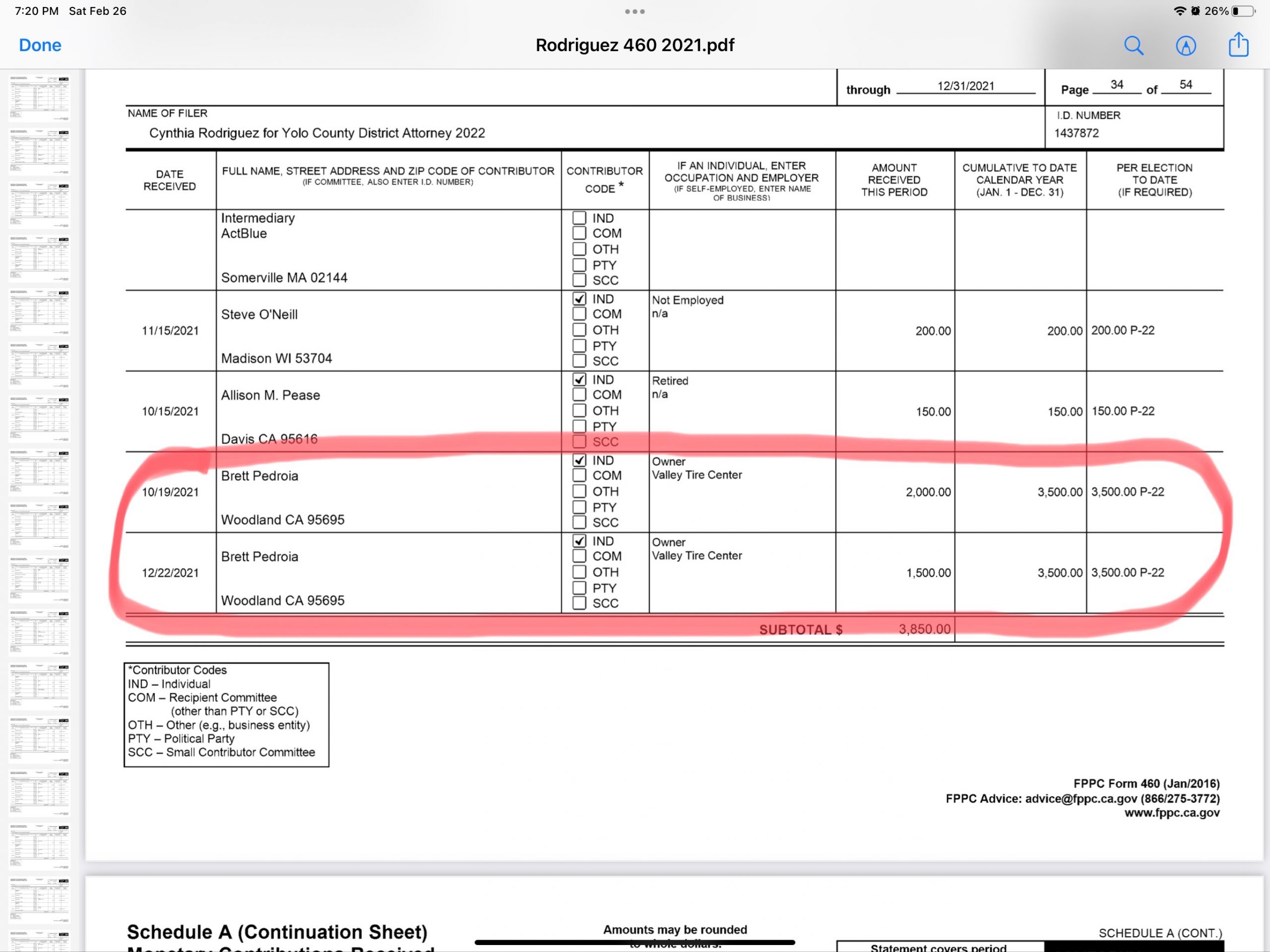Check the IND box in ActBlue row
1270x952 pixels.
coord(579,218)
